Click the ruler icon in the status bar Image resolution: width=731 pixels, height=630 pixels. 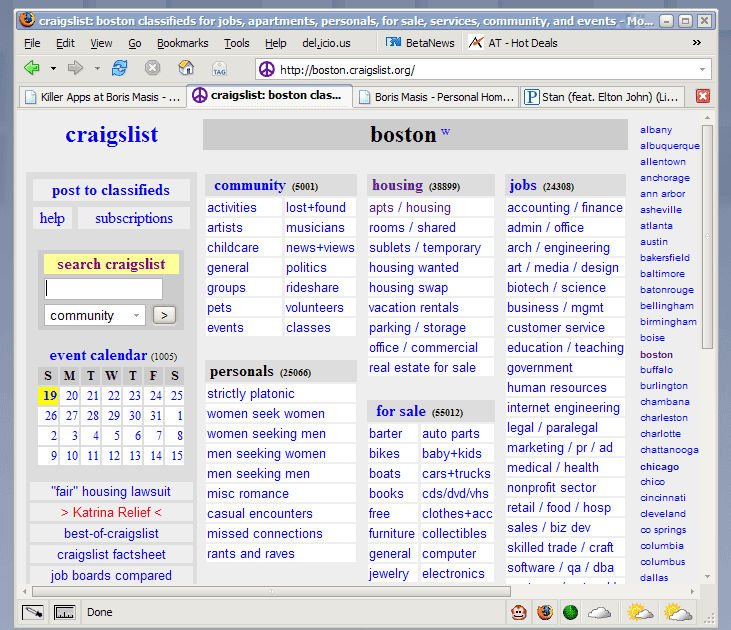(64, 612)
